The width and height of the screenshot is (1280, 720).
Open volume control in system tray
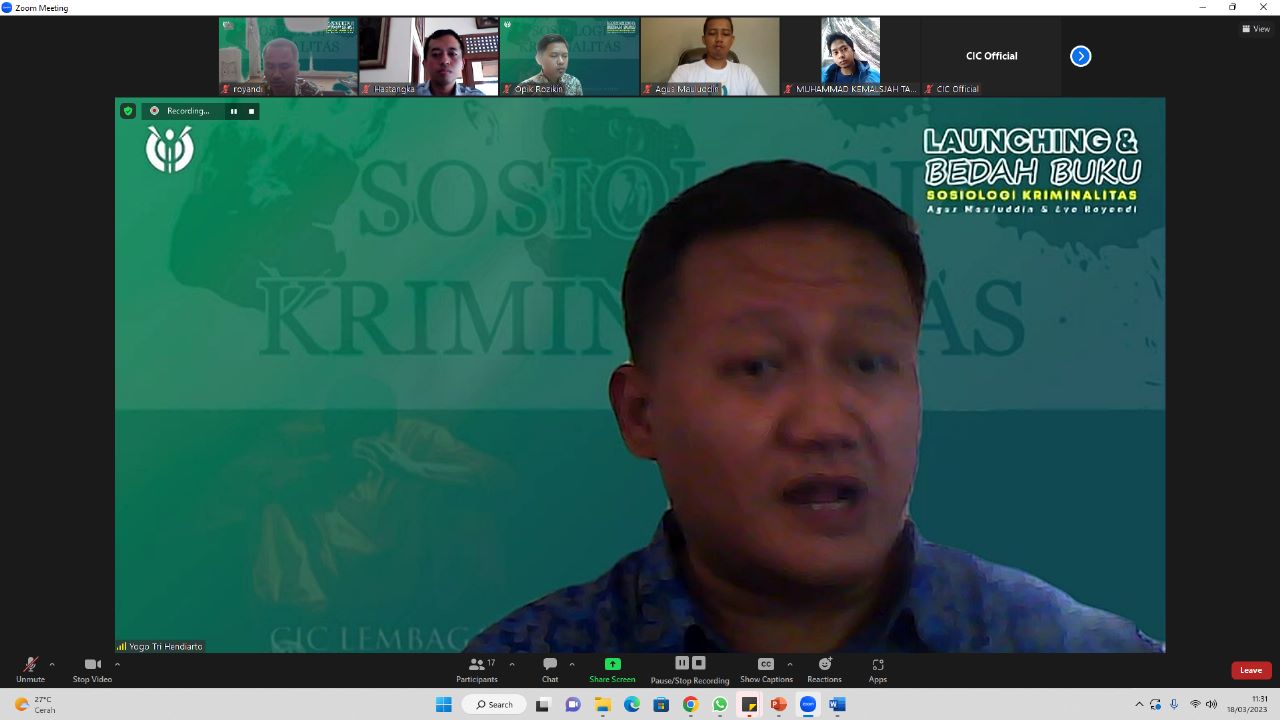click(1211, 704)
